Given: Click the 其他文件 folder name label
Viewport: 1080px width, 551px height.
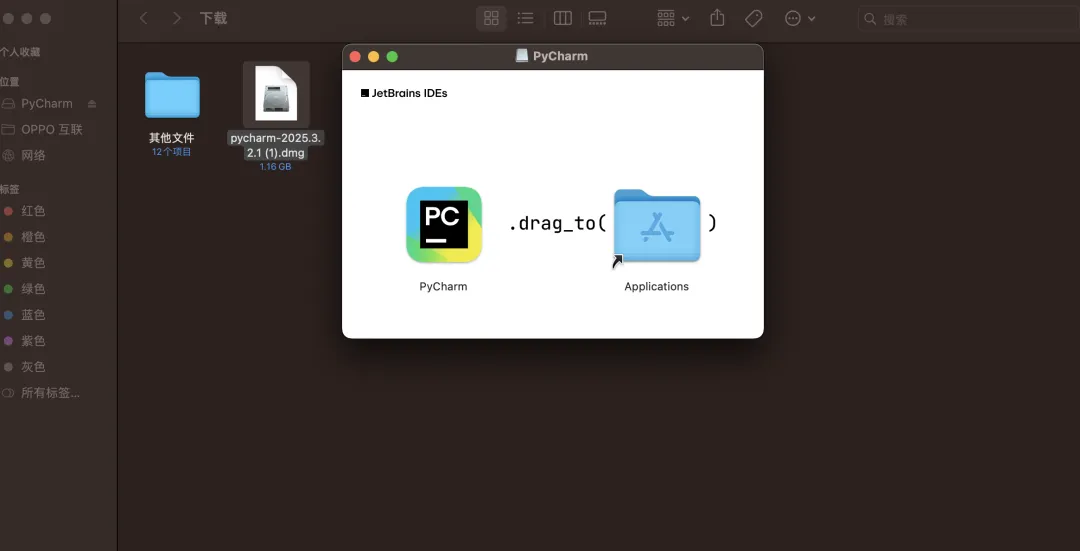Looking at the screenshot, I should click(x=172, y=138).
